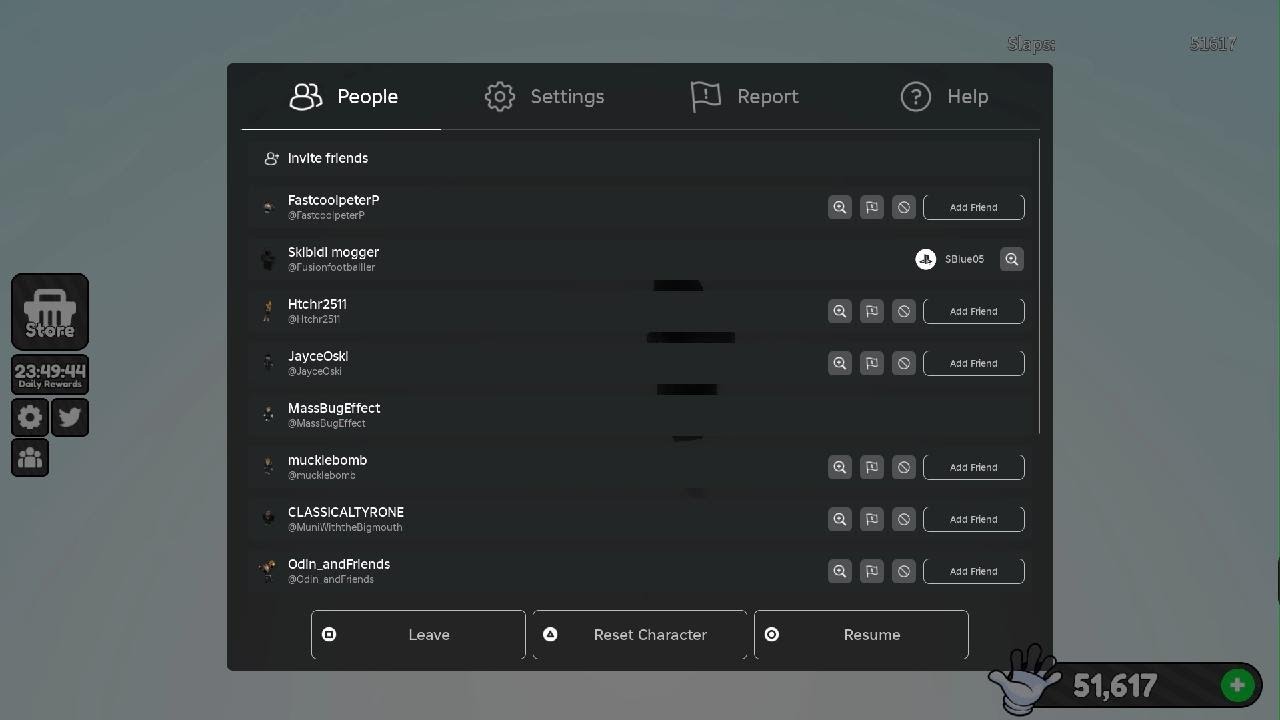This screenshot has width=1280, height=720.
Task: Block mucklebomb using block icon
Action: (x=904, y=467)
